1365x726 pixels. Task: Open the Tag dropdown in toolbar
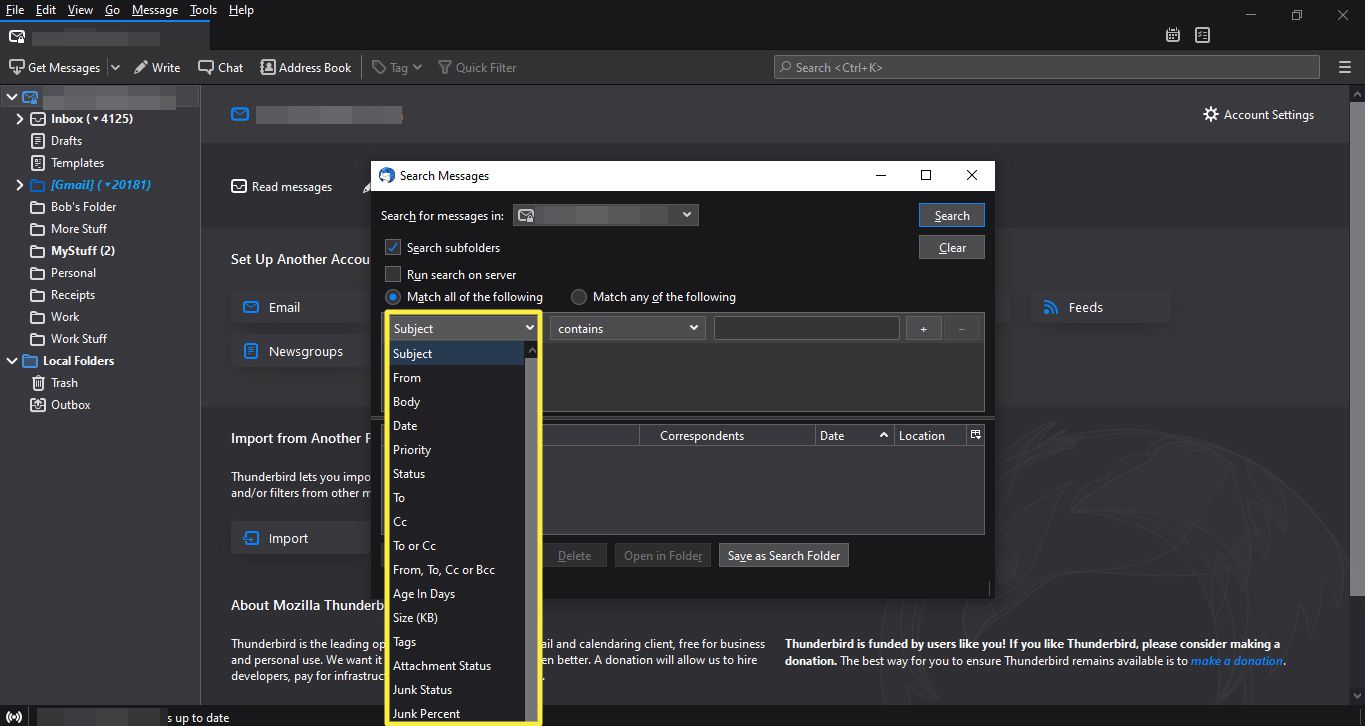(x=397, y=67)
